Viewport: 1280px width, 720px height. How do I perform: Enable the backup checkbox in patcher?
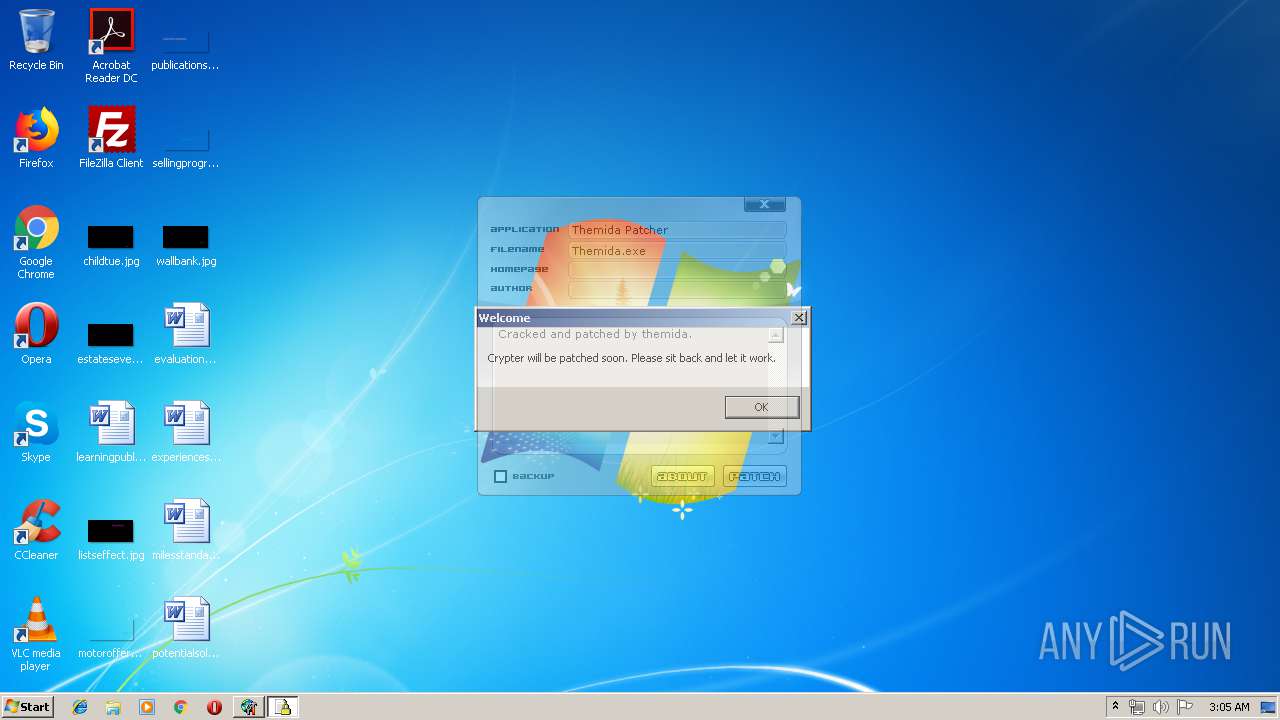[501, 477]
